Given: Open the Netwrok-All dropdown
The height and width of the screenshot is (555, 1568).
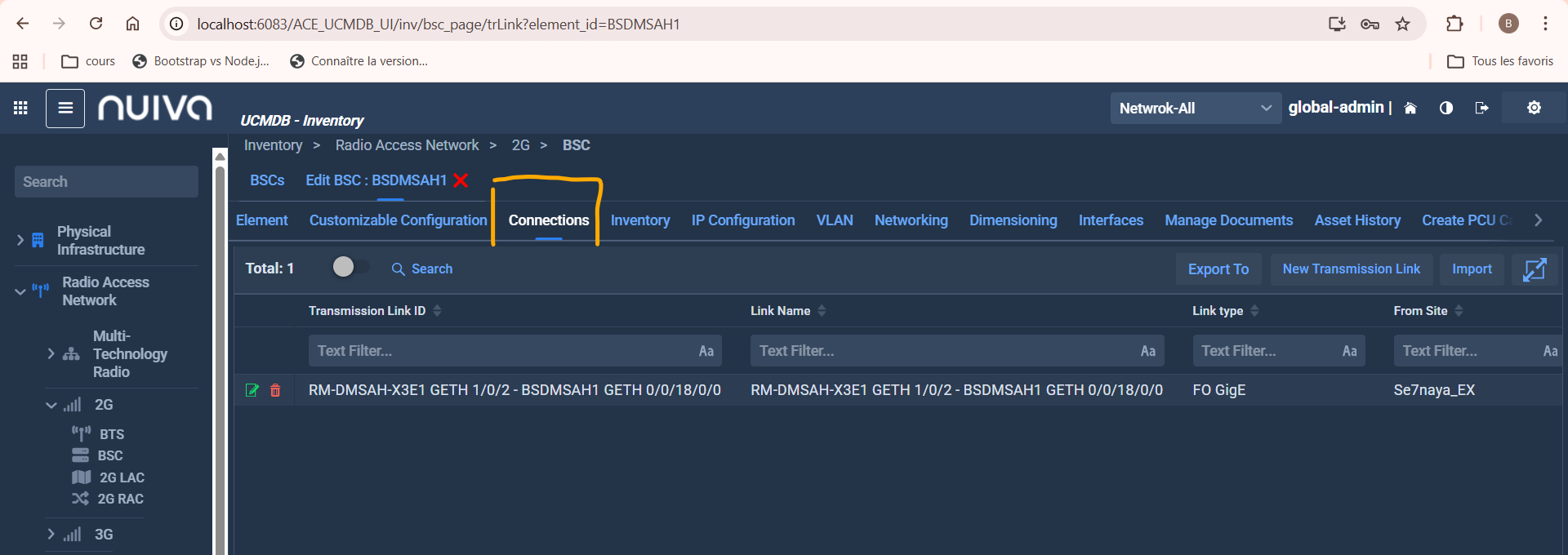Looking at the screenshot, I should click(1195, 108).
